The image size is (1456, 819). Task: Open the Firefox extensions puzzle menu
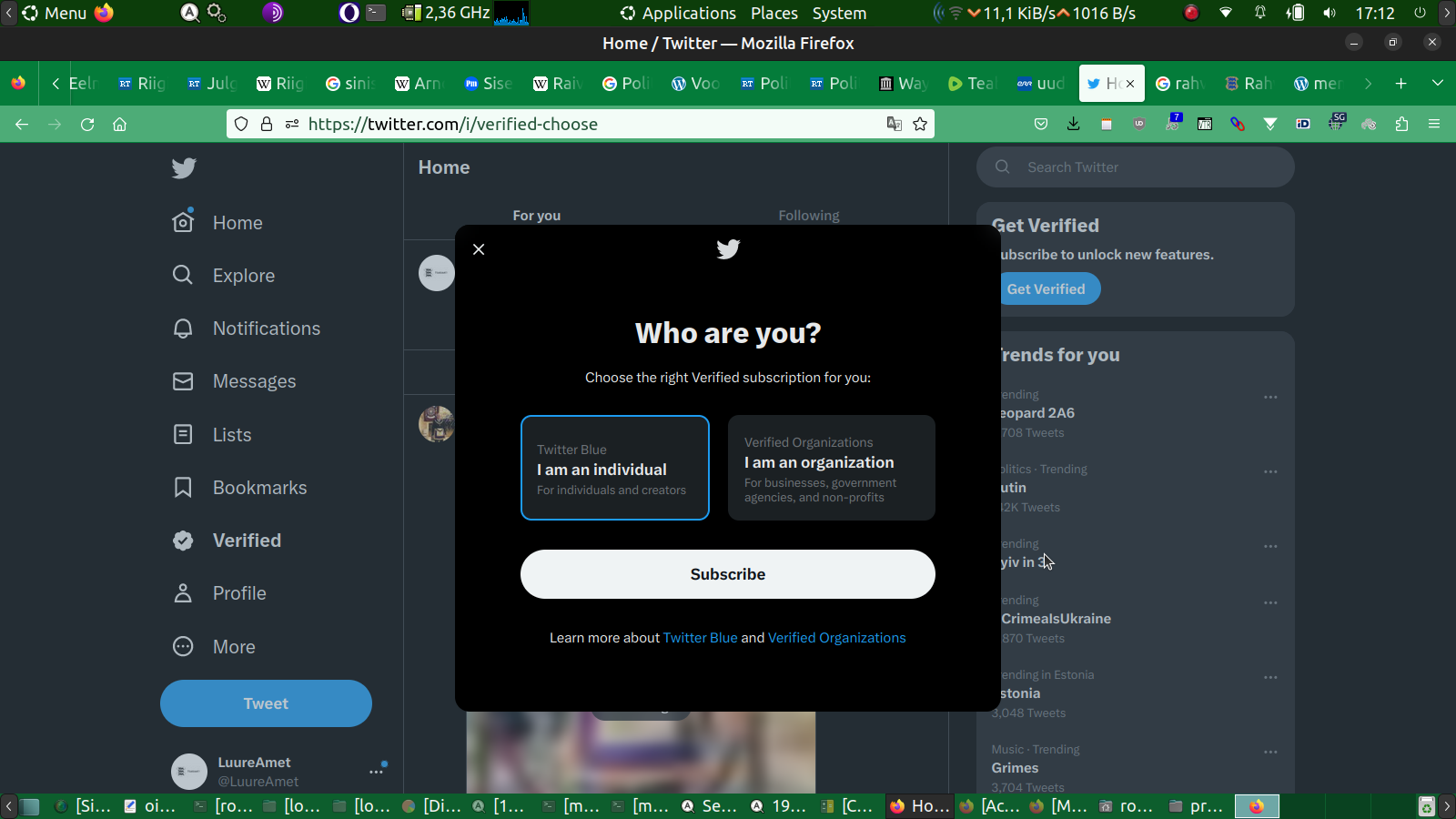(x=1401, y=124)
